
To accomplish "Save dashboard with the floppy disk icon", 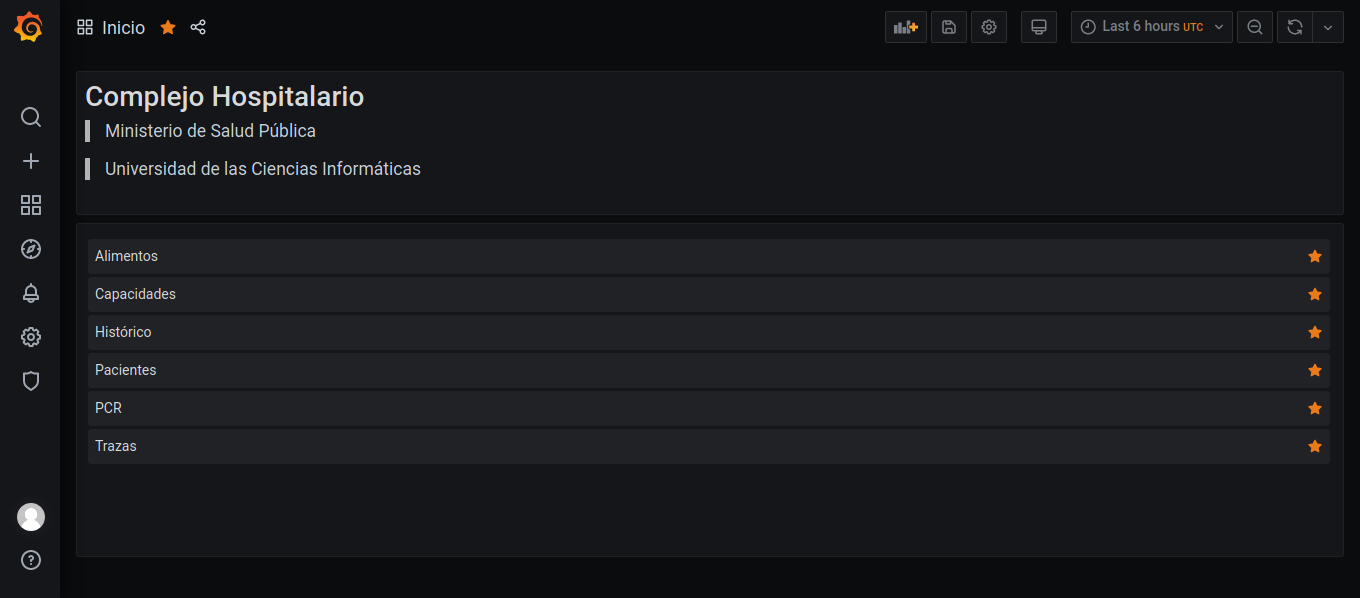I will (949, 27).
